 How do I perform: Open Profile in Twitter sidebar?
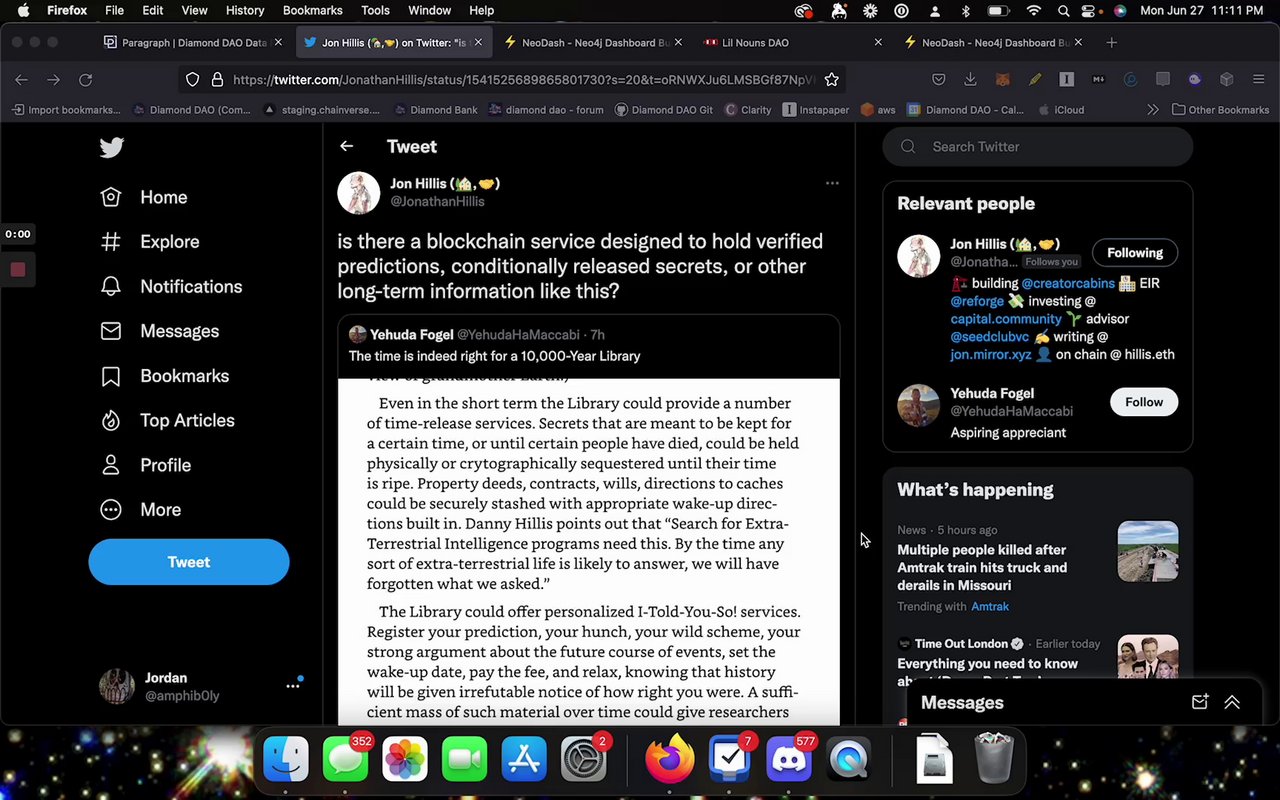pos(146,465)
